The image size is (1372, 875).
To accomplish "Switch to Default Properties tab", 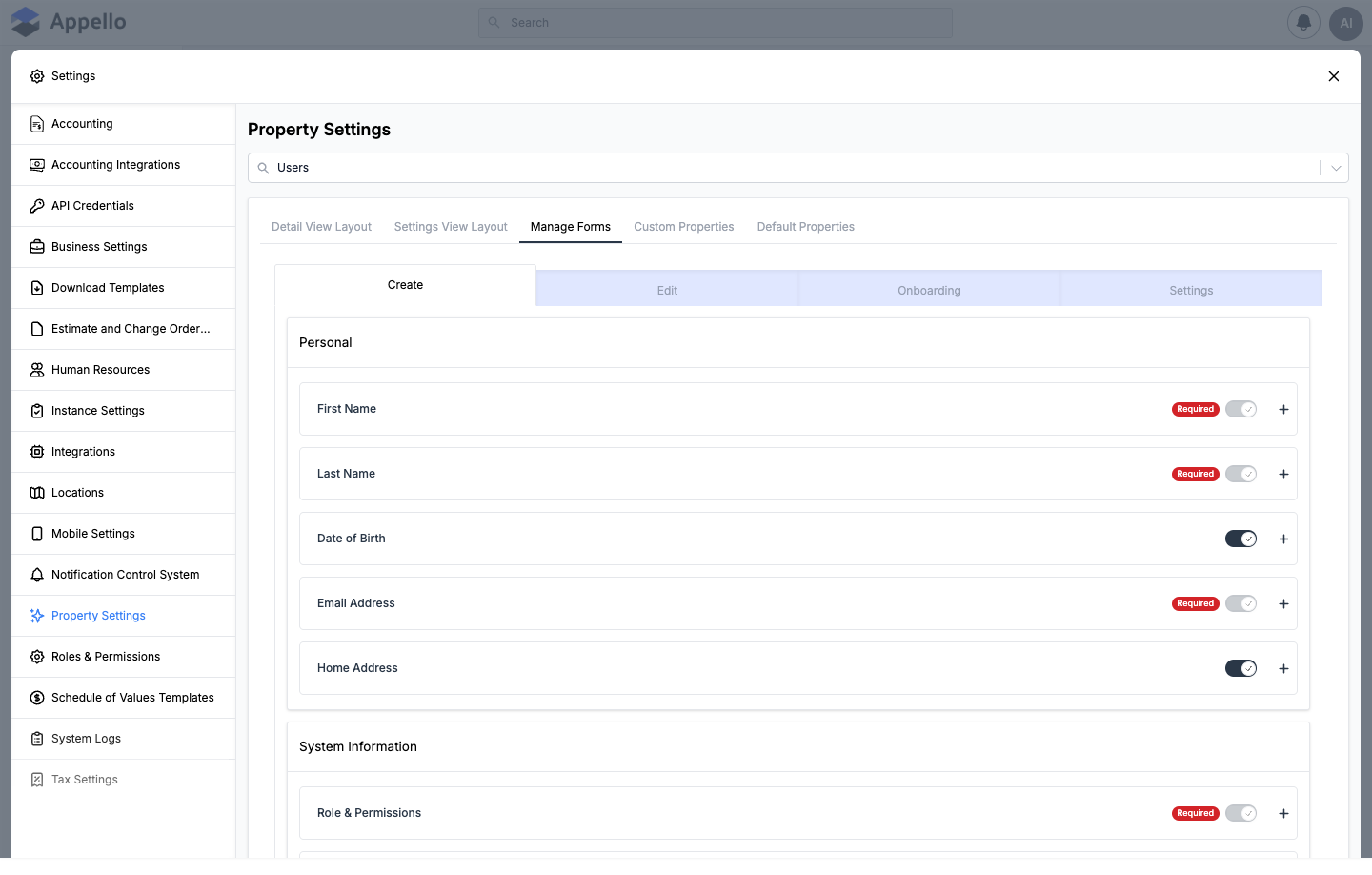I will (x=806, y=227).
